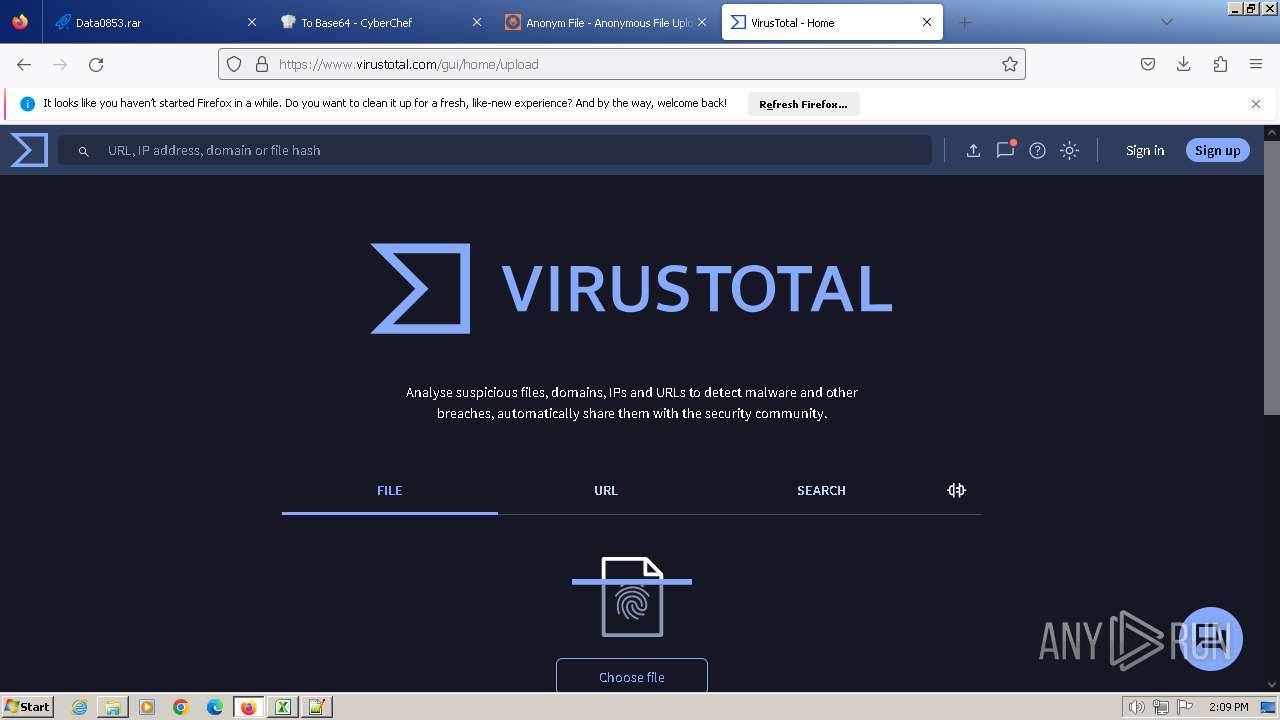The width and height of the screenshot is (1280, 720).
Task: Open Internet Explorer from taskbar
Action: [x=79, y=707]
